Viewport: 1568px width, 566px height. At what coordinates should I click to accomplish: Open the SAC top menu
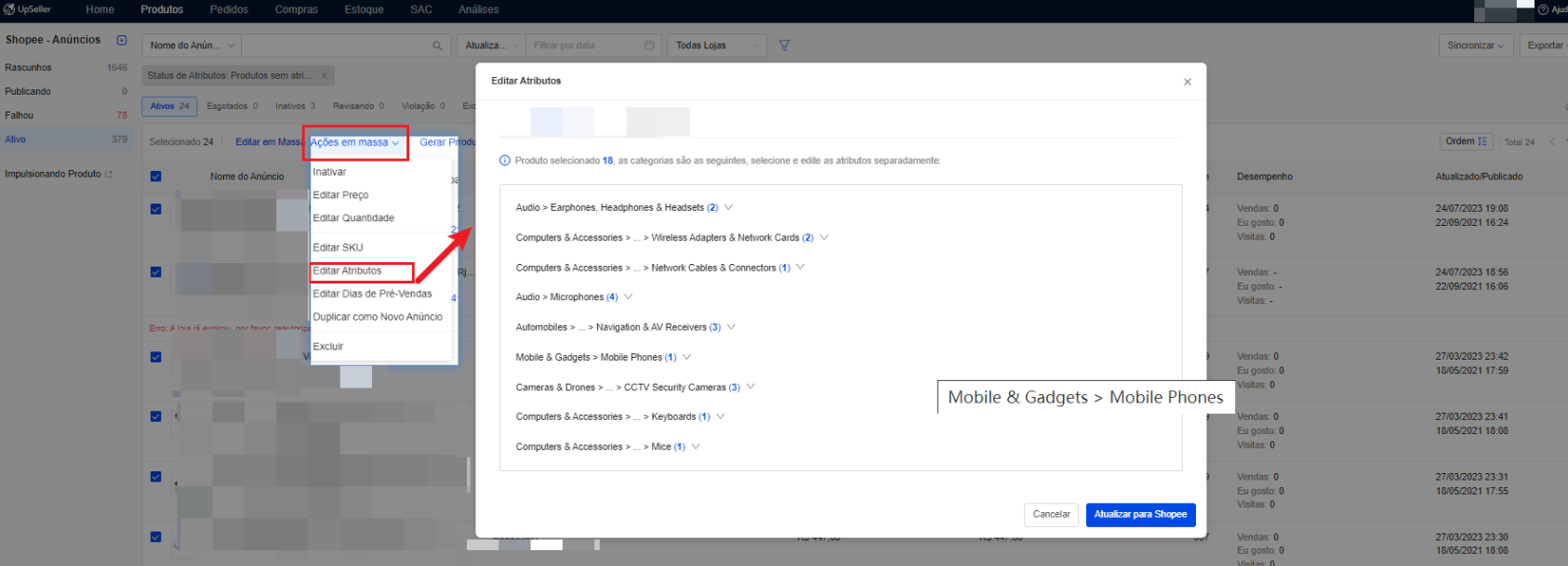click(x=421, y=9)
